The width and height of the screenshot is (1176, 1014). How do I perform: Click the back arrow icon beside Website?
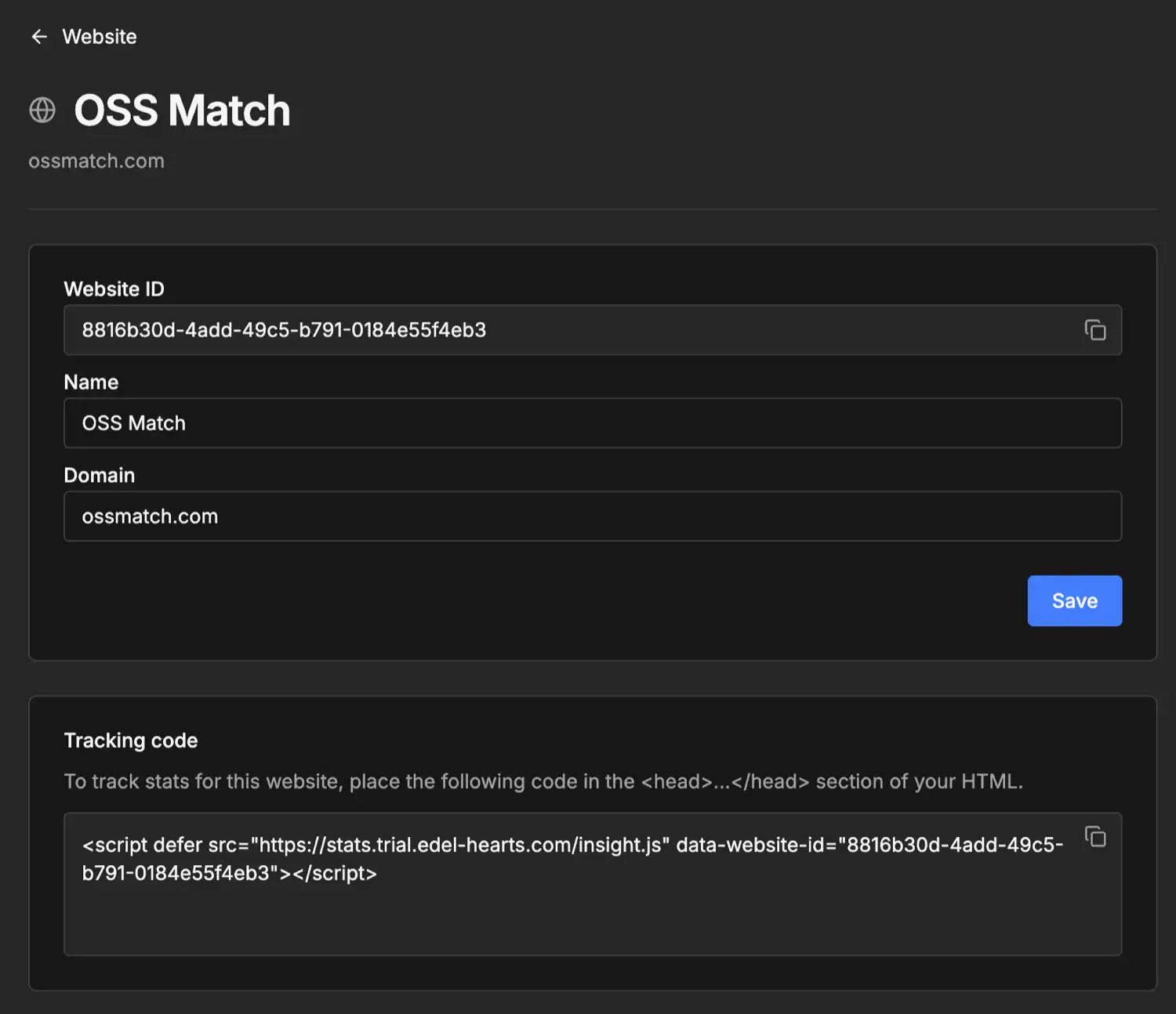tap(39, 37)
